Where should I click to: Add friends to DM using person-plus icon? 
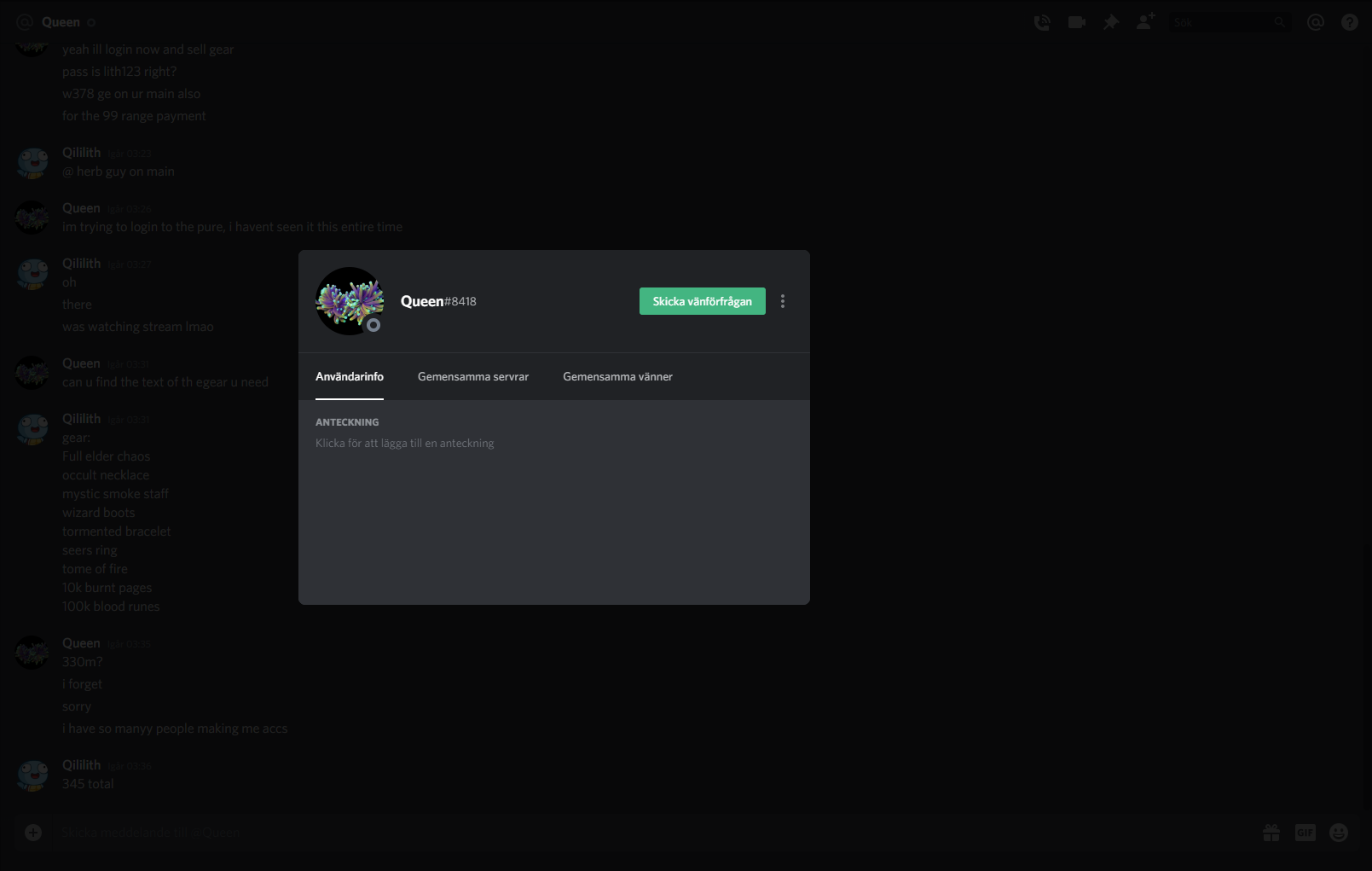(1146, 21)
